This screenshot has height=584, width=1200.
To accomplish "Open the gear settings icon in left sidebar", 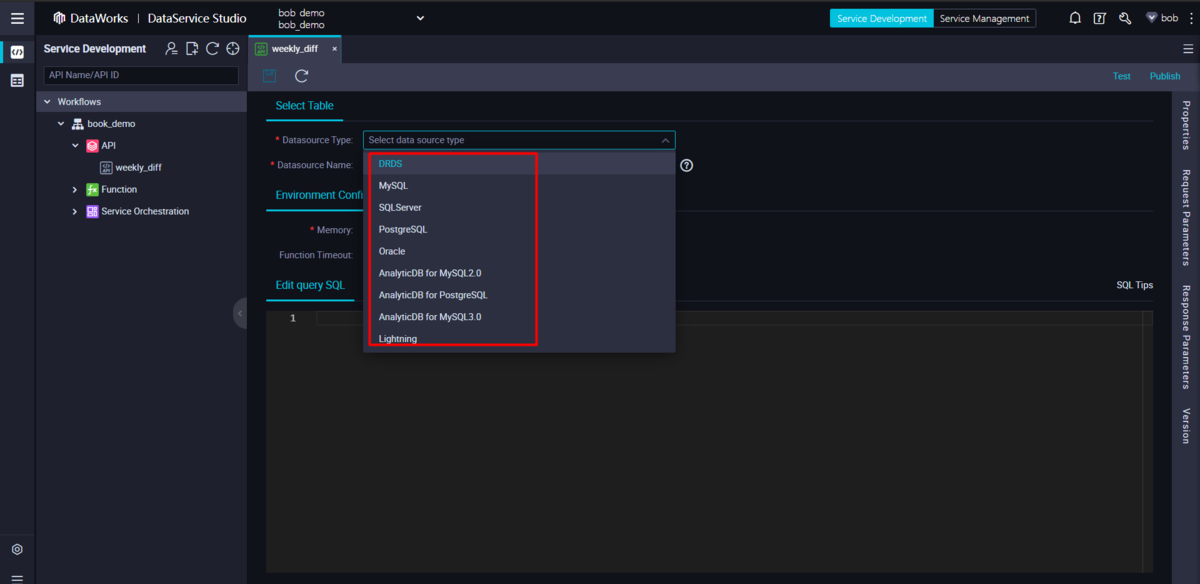I will coord(17,549).
